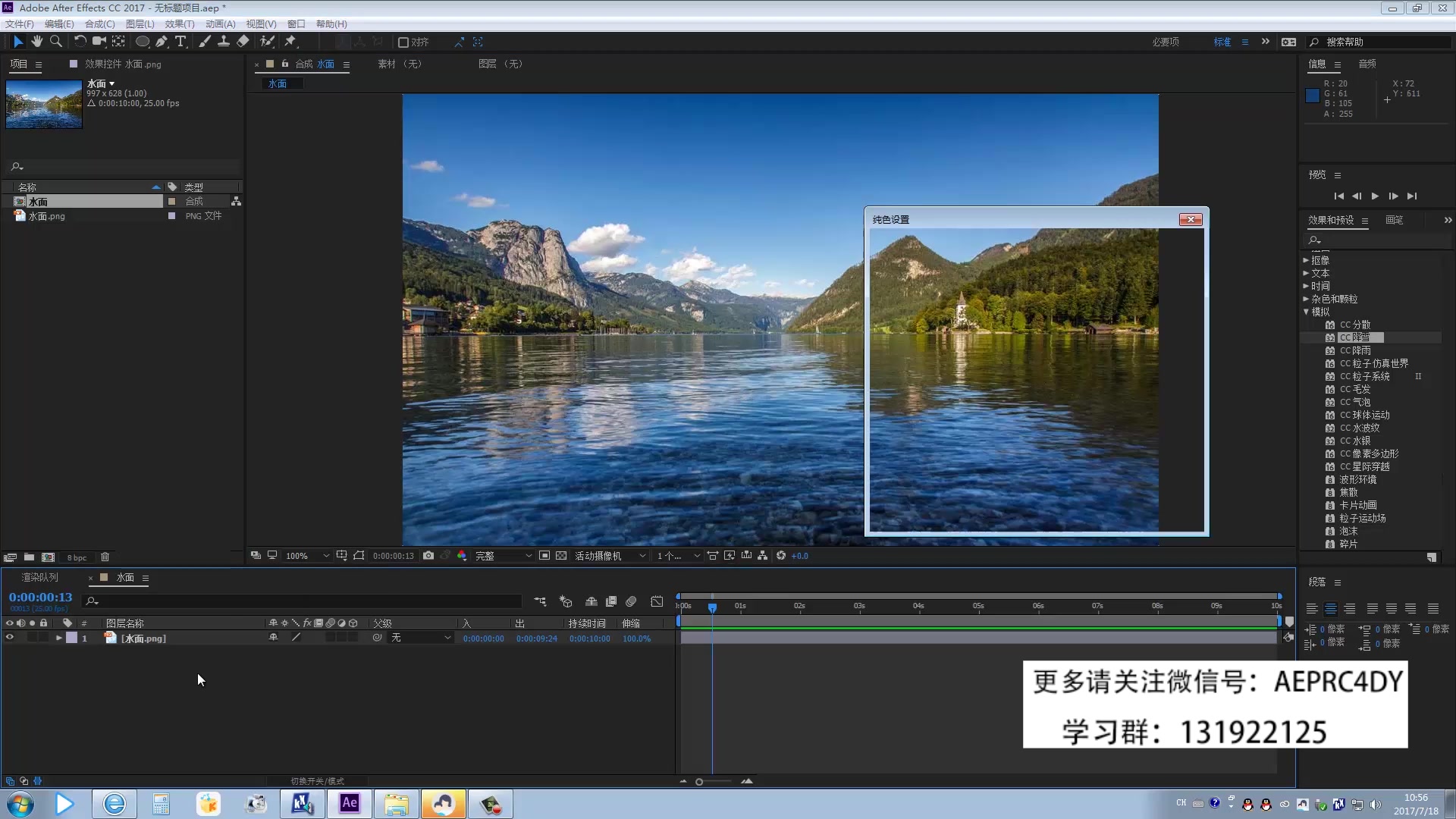
Task: Select the CC 降雨 effect preset
Action: pyautogui.click(x=1355, y=350)
